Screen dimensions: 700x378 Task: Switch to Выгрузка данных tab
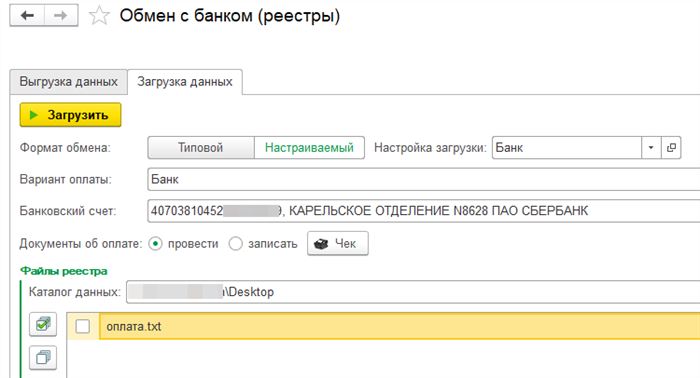click(x=68, y=82)
